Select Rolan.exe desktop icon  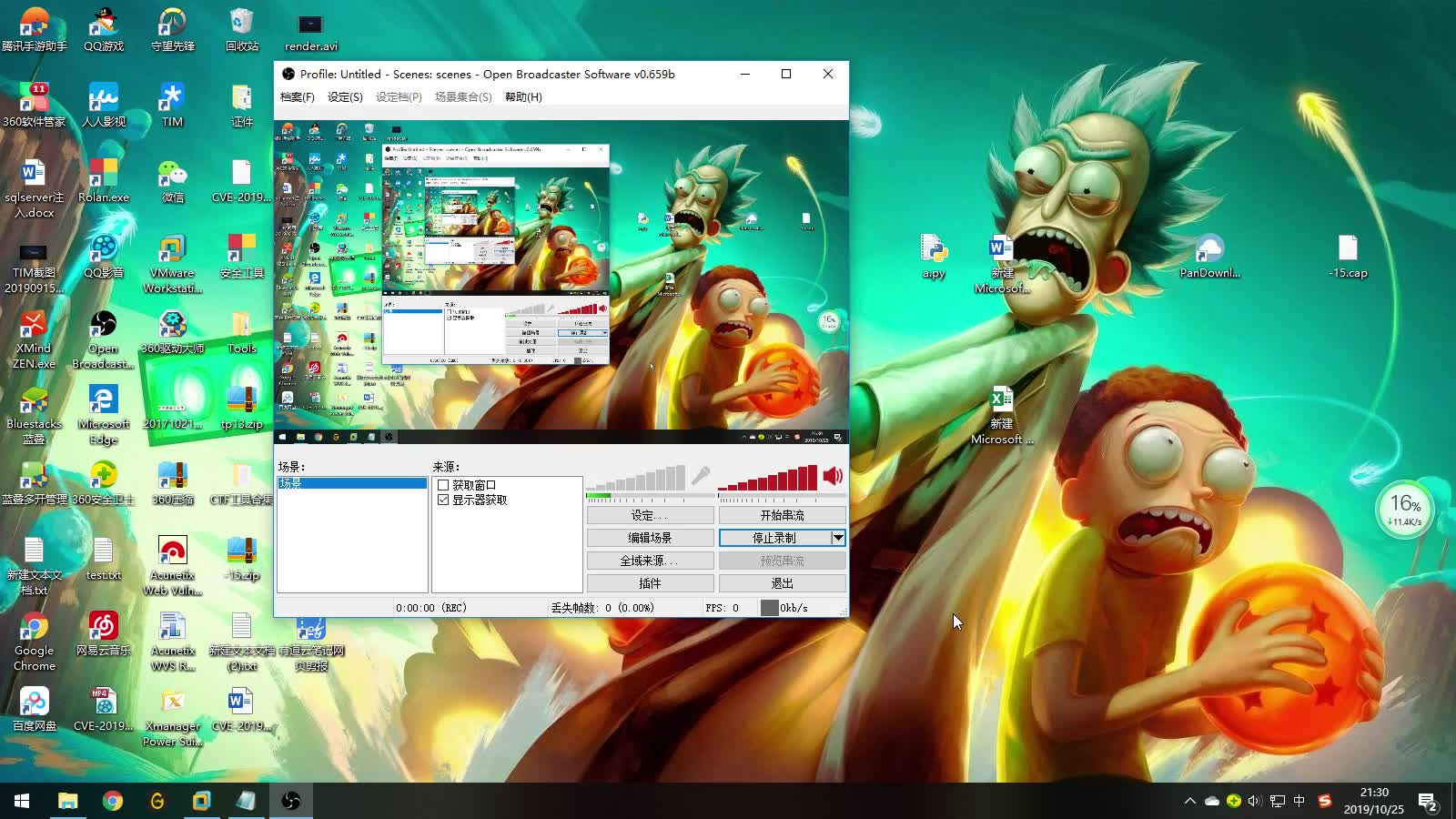point(104,180)
